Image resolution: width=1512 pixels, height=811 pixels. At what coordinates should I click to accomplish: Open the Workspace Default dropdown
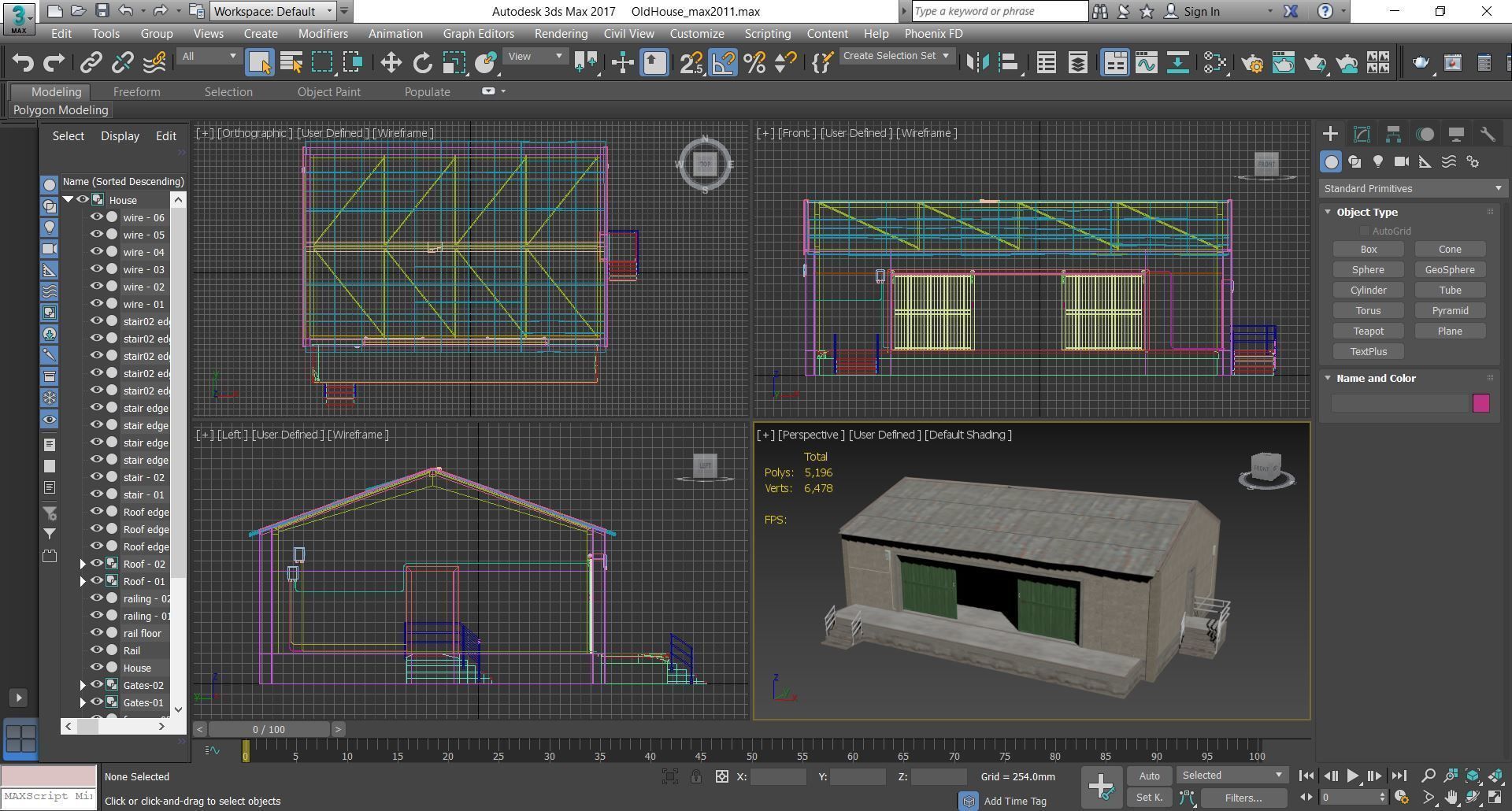[x=273, y=11]
